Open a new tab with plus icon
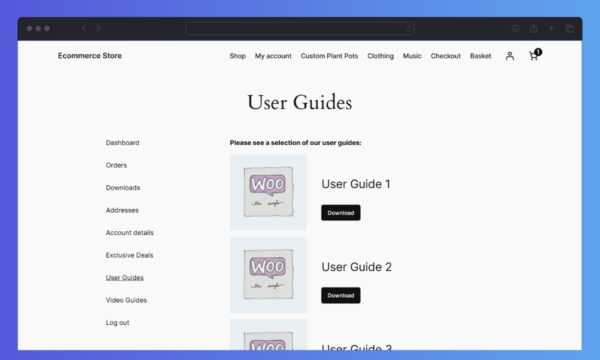The image size is (600, 360). coord(551,29)
